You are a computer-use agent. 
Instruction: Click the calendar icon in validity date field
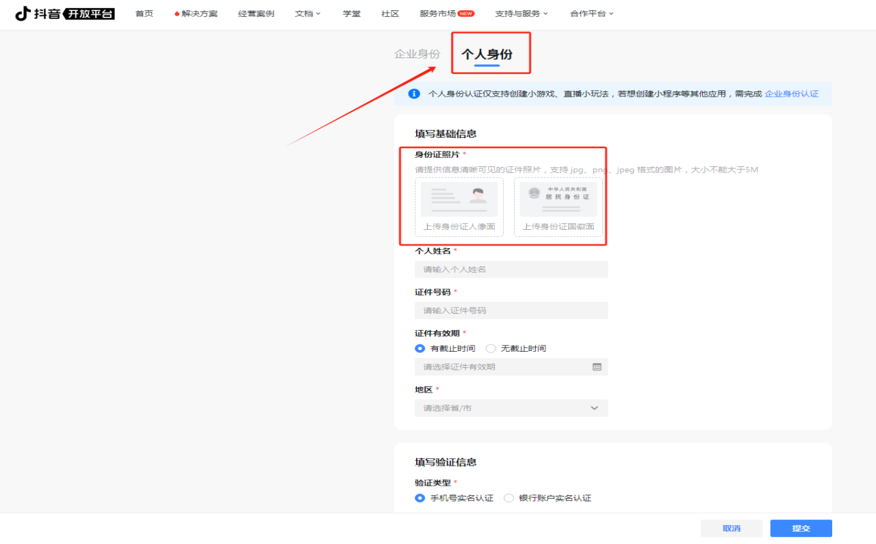(x=597, y=367)
